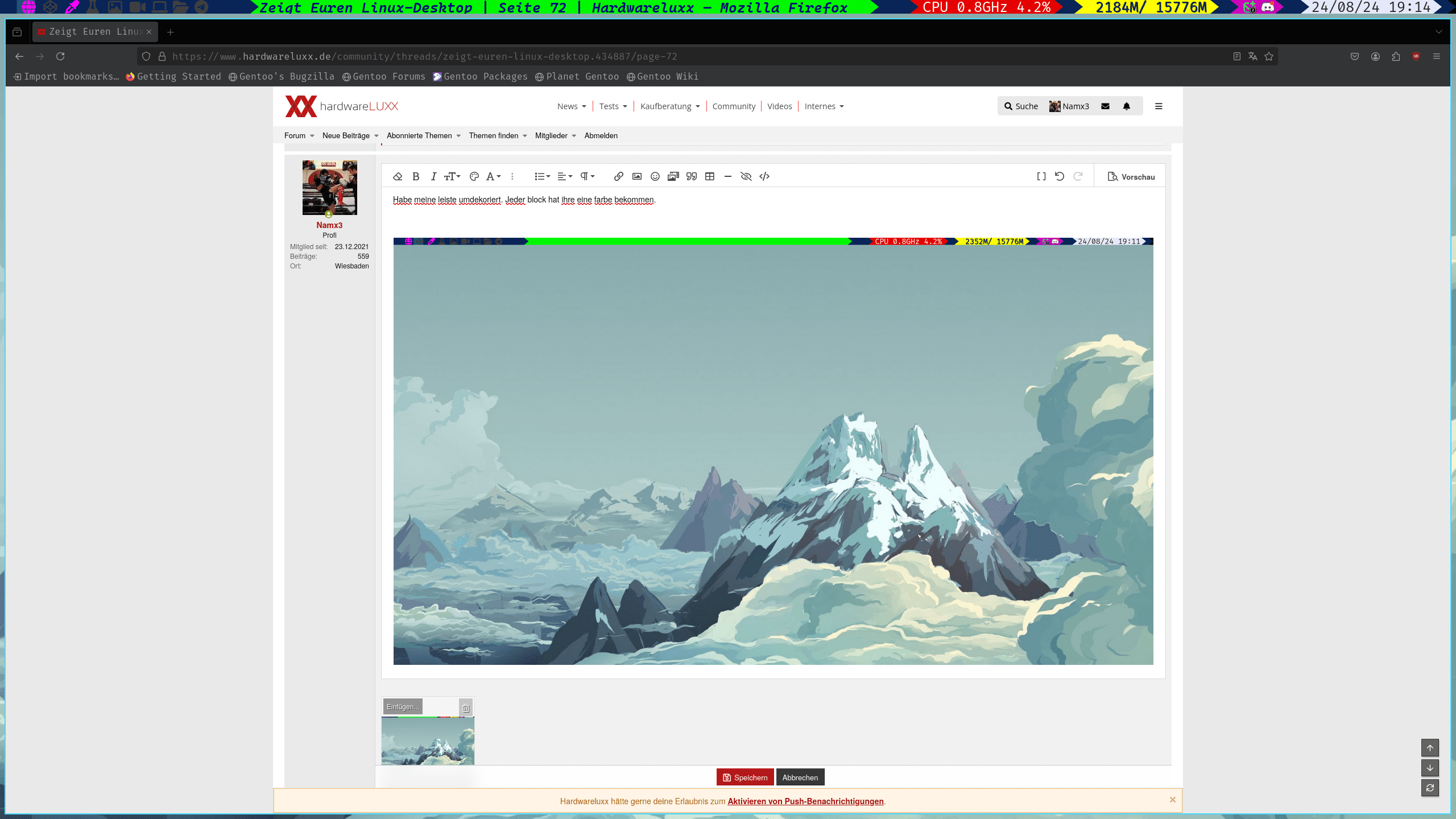Insert a horizontal line

[728, 177]
